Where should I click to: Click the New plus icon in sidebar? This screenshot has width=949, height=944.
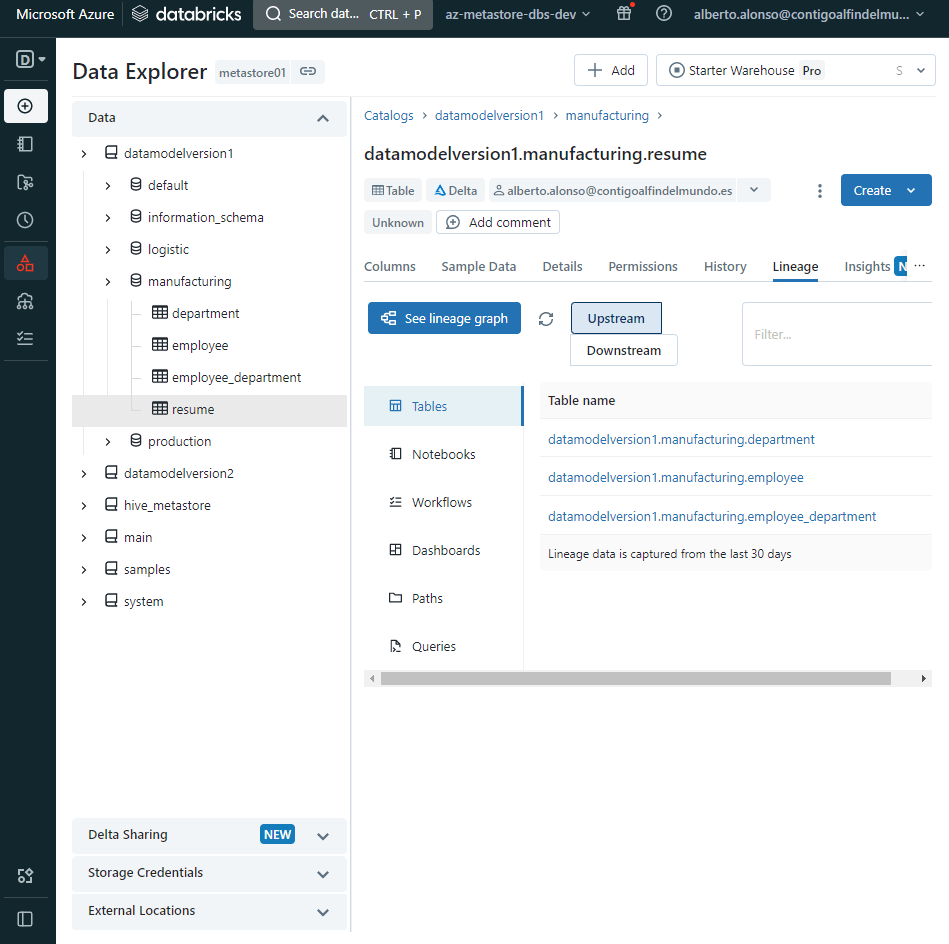coord(26,106)
